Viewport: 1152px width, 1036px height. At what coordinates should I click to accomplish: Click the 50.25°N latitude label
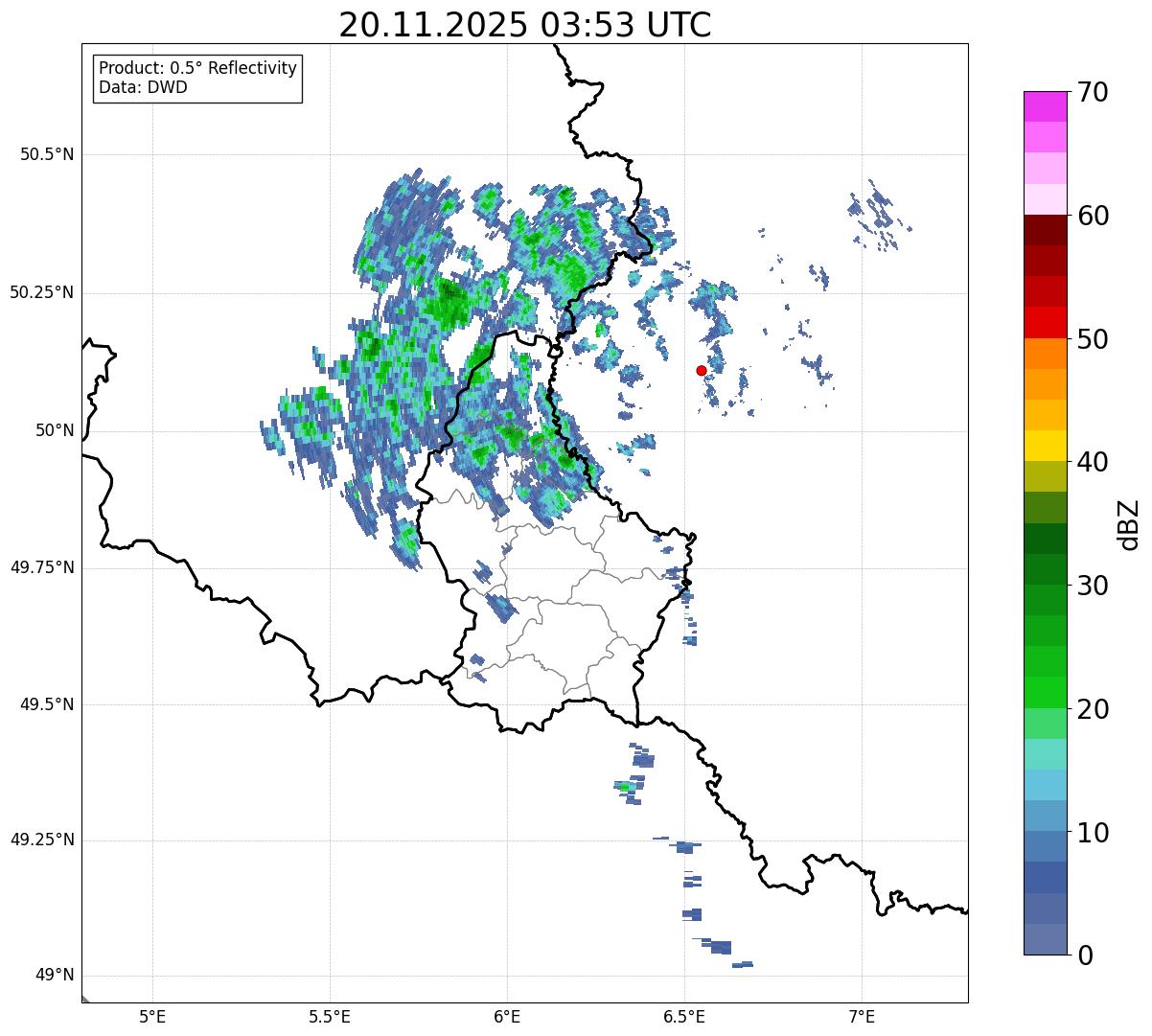click(x=41, y=292)
